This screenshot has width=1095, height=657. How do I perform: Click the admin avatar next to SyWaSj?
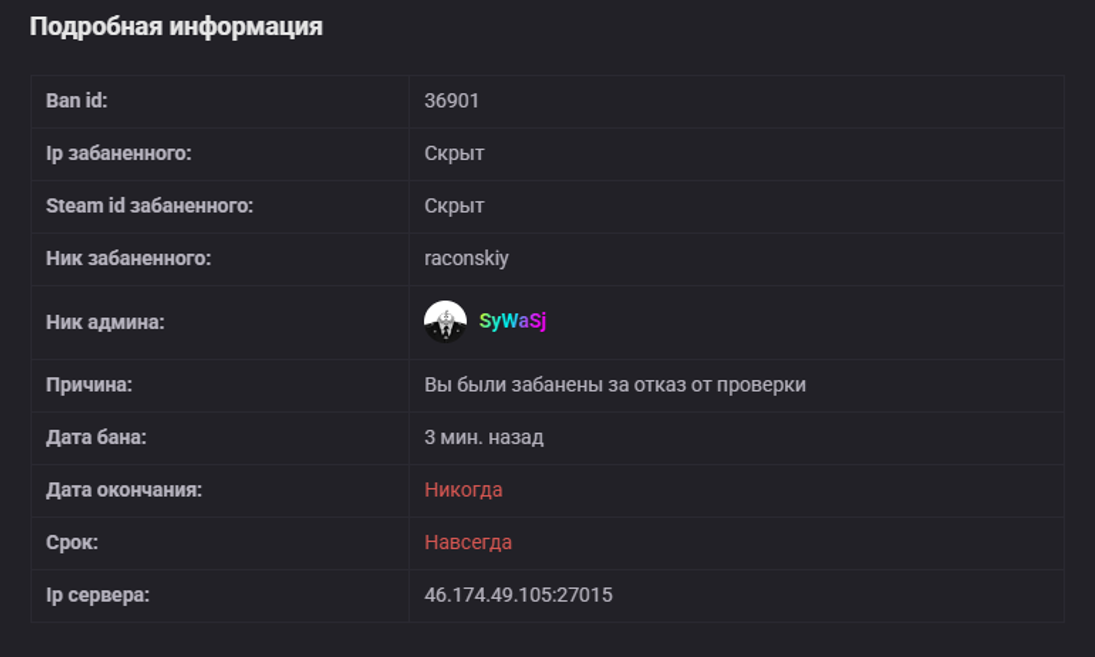pyautogui.click(x=445, y=322)
